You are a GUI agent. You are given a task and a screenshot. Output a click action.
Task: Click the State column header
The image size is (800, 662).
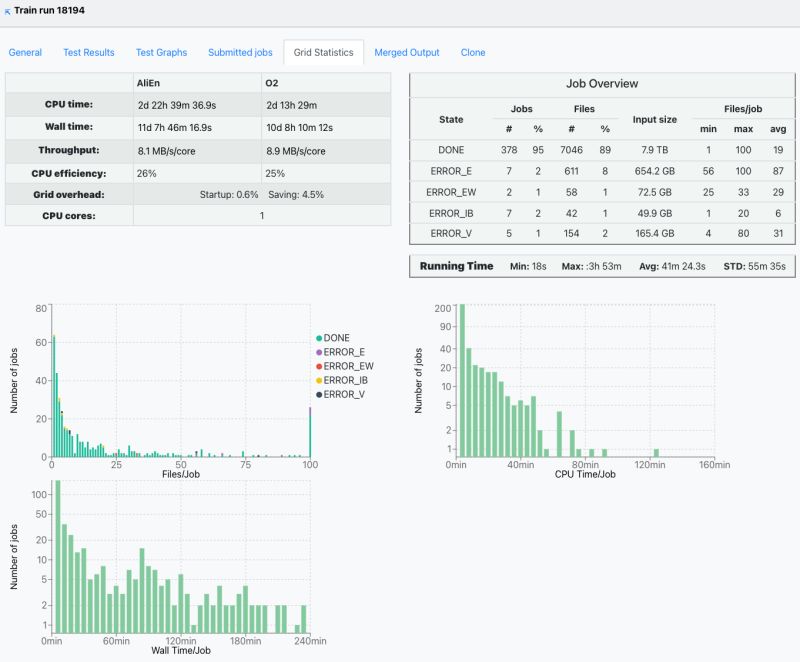(451, 119)
